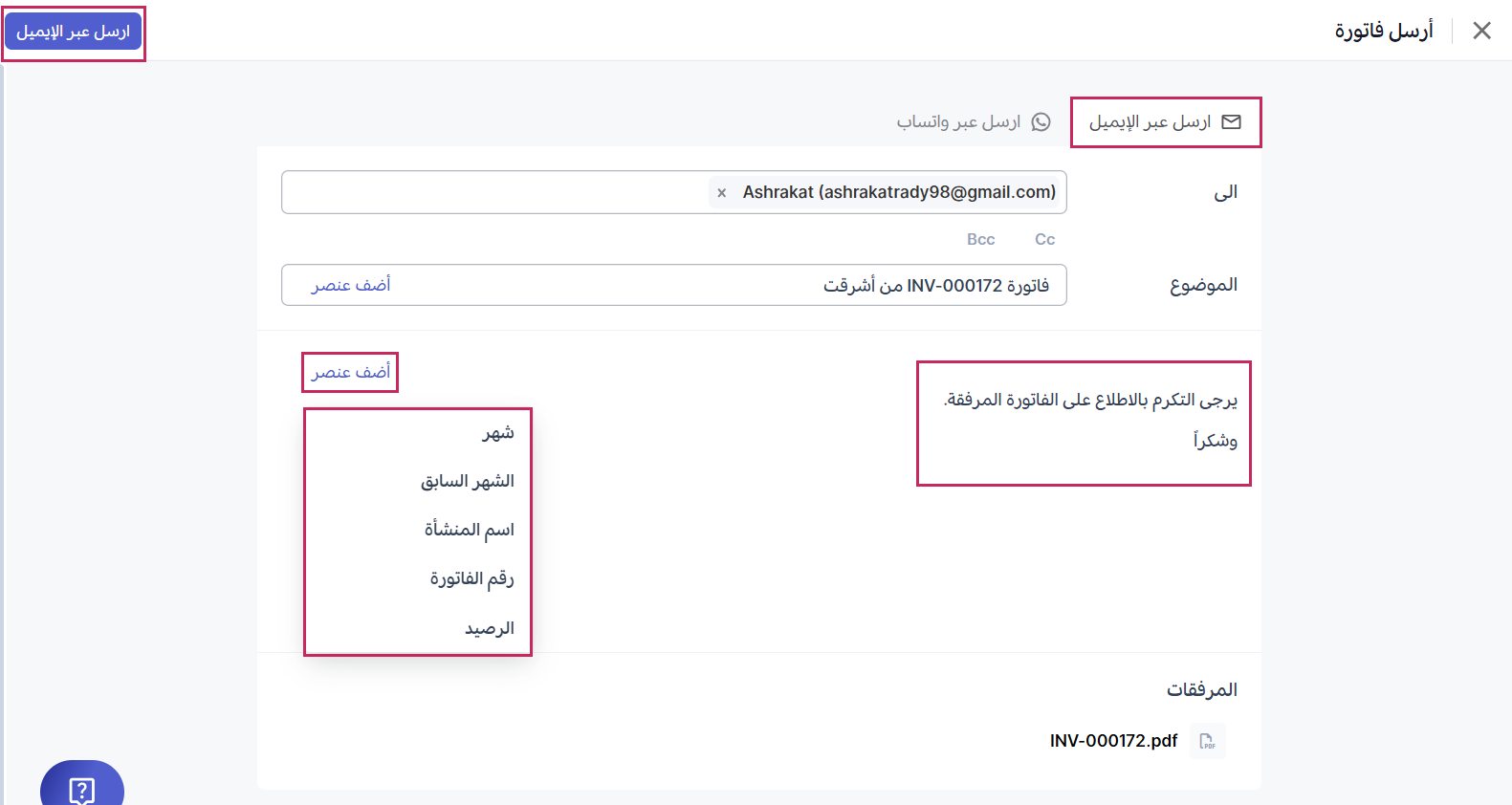Open the help question mark button
1512x805 pixels.
[x=82, y=788]
